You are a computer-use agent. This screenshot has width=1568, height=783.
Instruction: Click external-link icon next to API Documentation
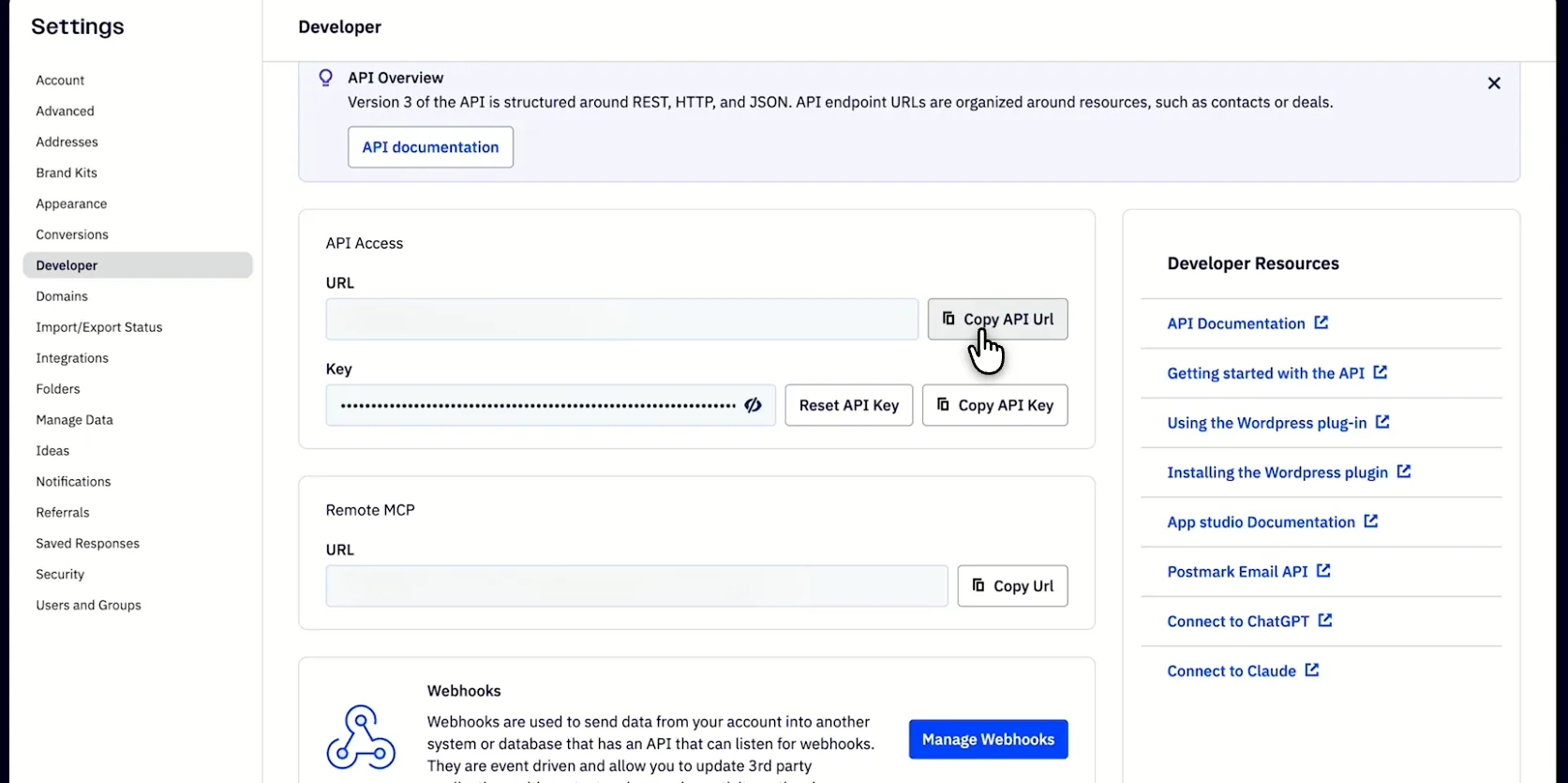coord(1321,323)
